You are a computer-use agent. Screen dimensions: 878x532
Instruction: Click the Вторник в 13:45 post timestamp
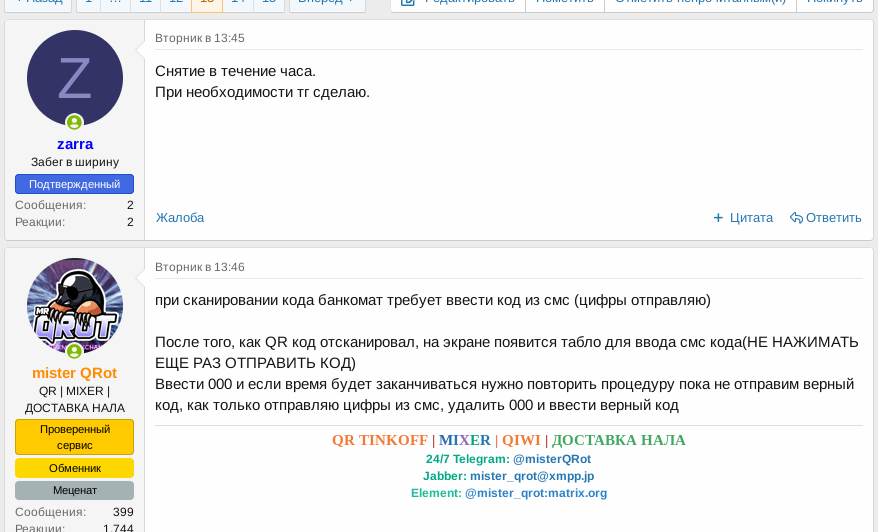[x=200, y=38]
